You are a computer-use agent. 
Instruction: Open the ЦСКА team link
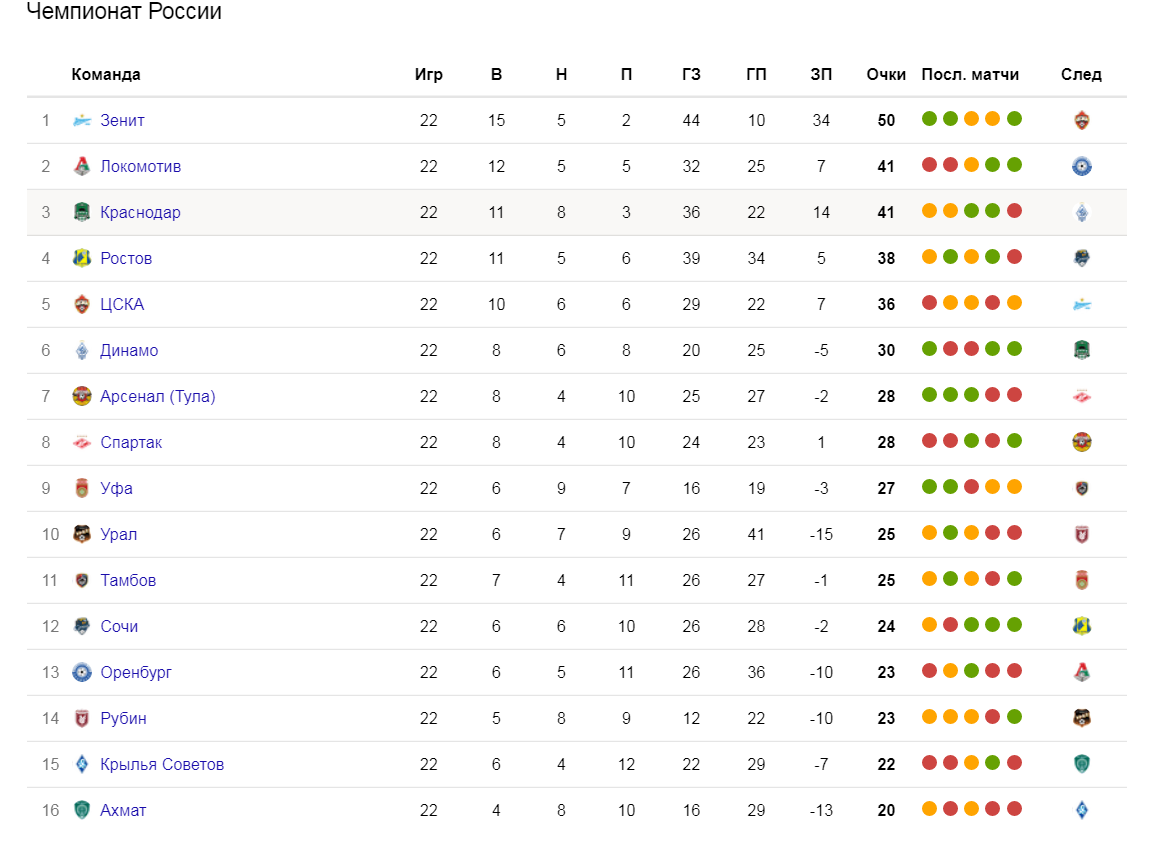(122, 304)
